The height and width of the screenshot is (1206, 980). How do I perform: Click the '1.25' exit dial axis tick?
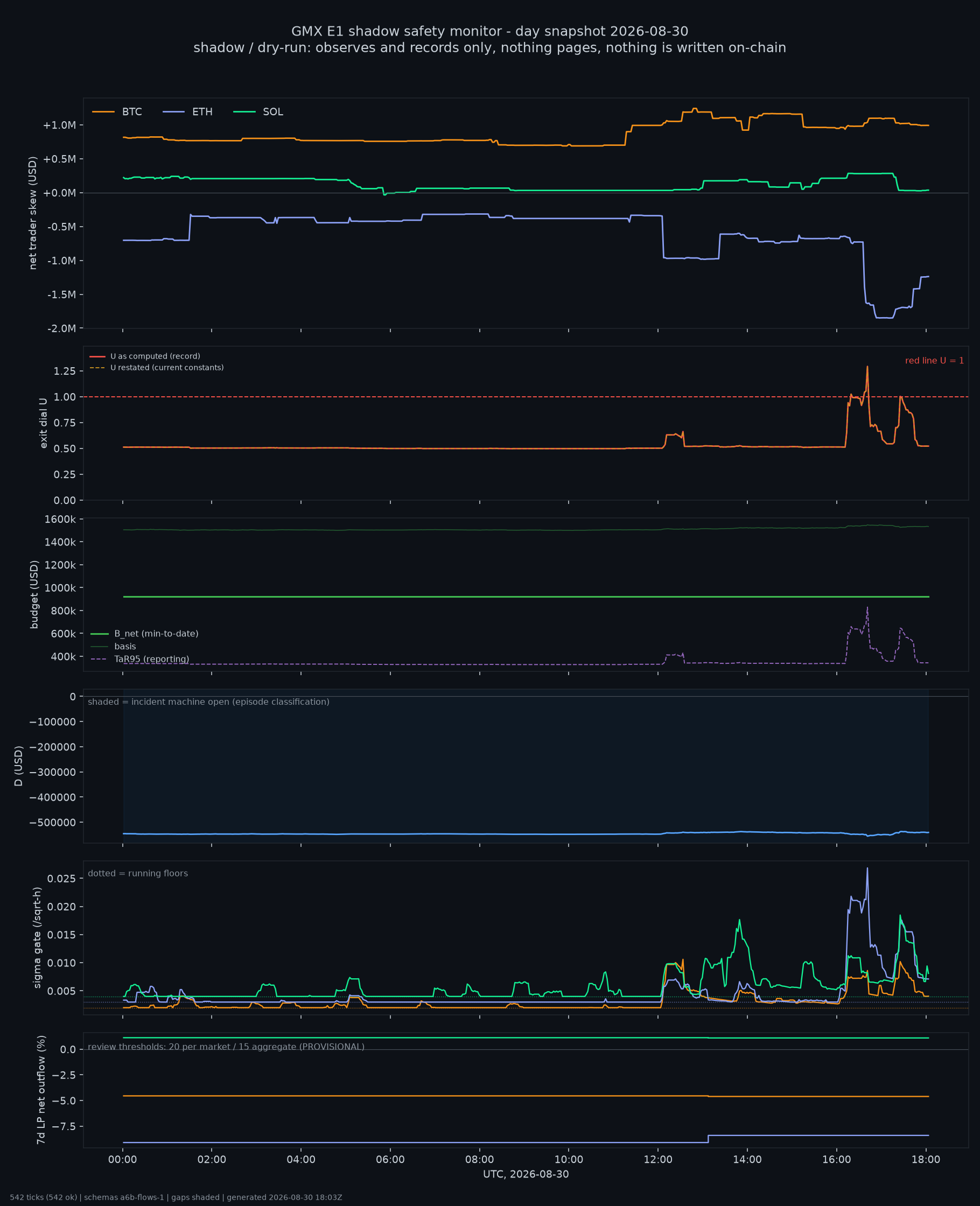(65, 371)
